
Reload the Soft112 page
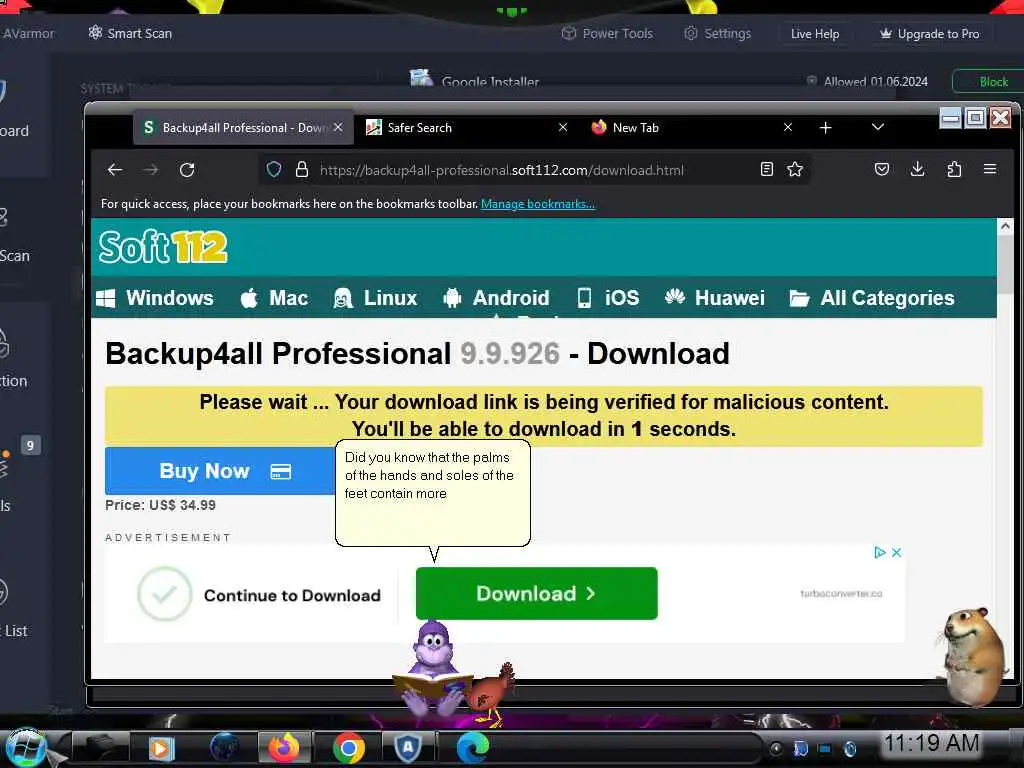[187, 170]
